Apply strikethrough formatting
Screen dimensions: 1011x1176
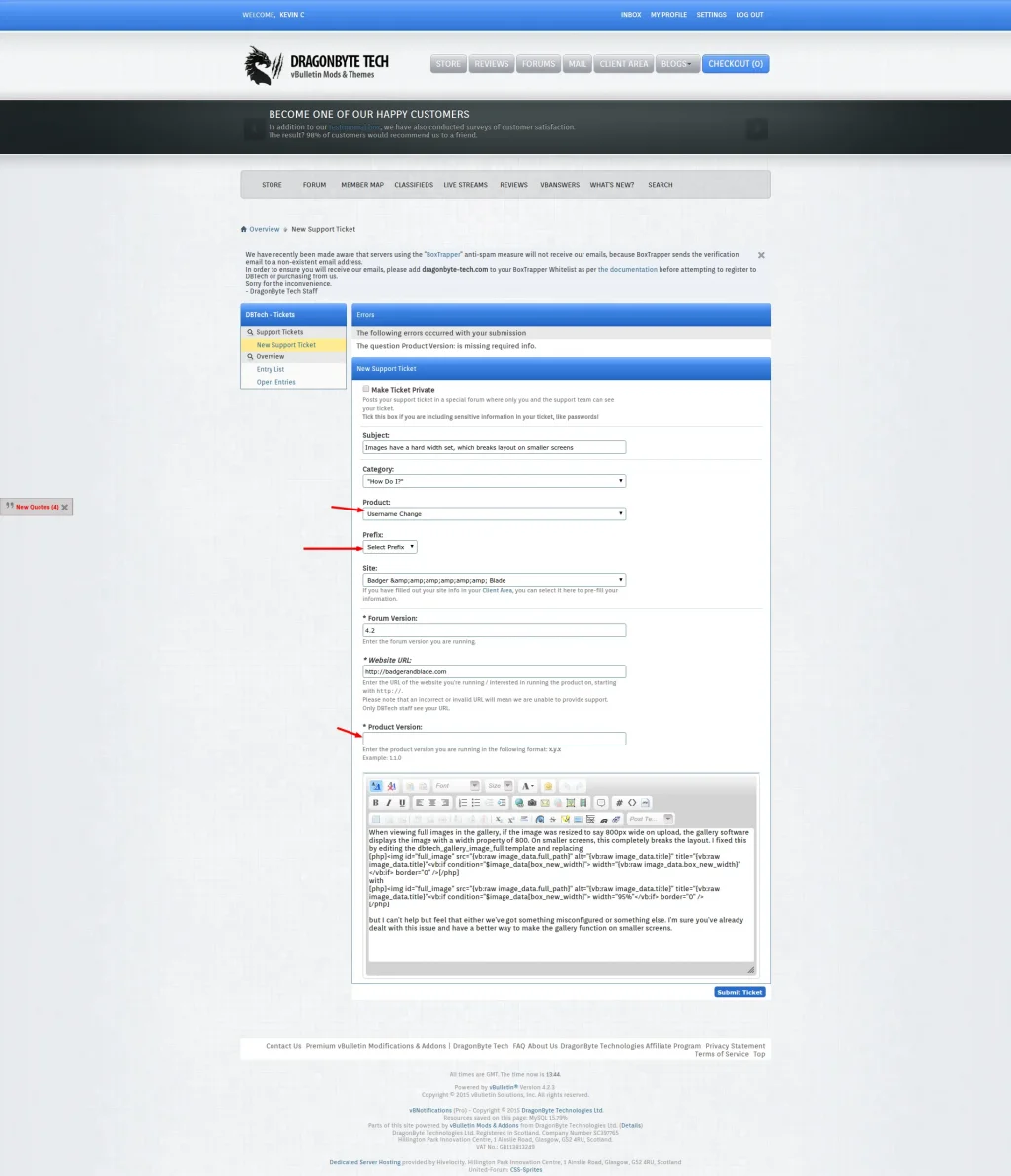click(x=553, y=819)
